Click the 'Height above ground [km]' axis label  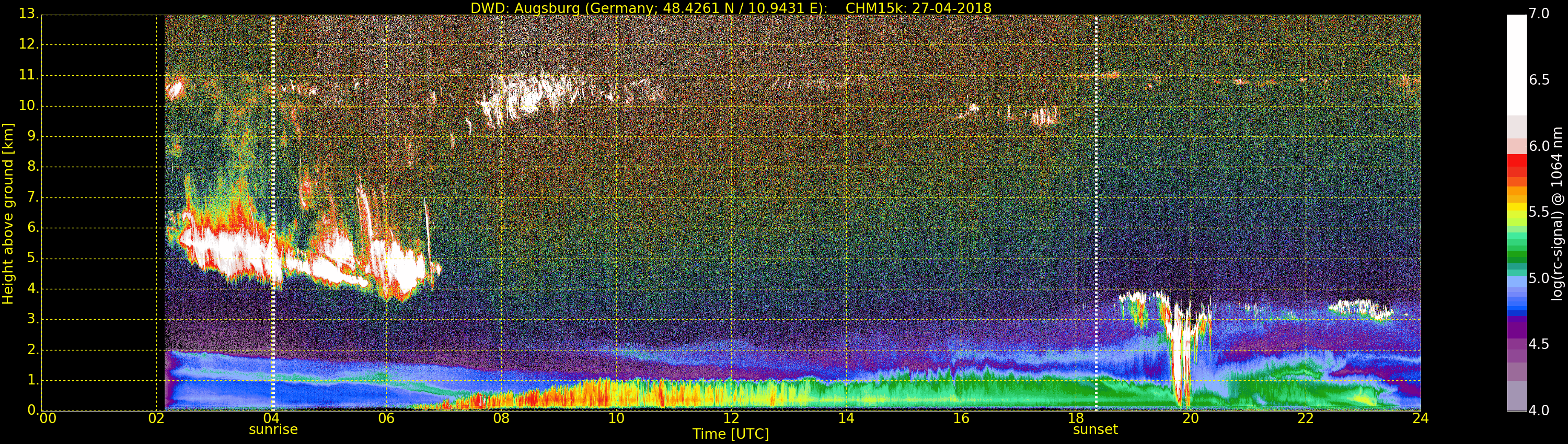[x=8, y=214]
